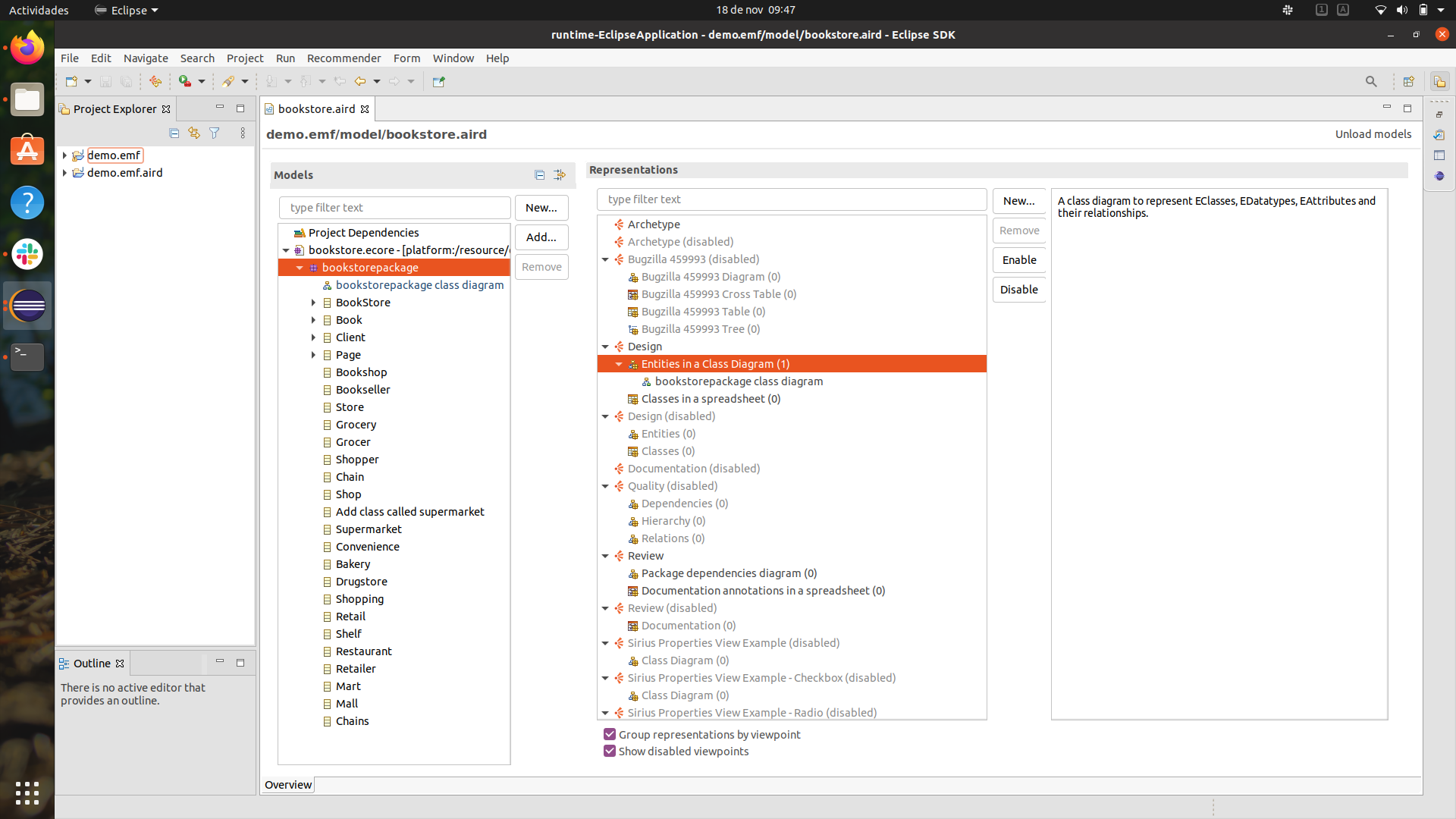Show Applications grid in the dock

(x=27, y=793)
